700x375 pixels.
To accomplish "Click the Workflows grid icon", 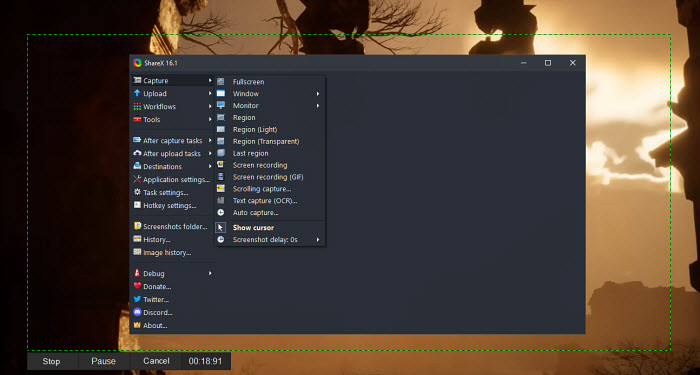I will 137,106.
